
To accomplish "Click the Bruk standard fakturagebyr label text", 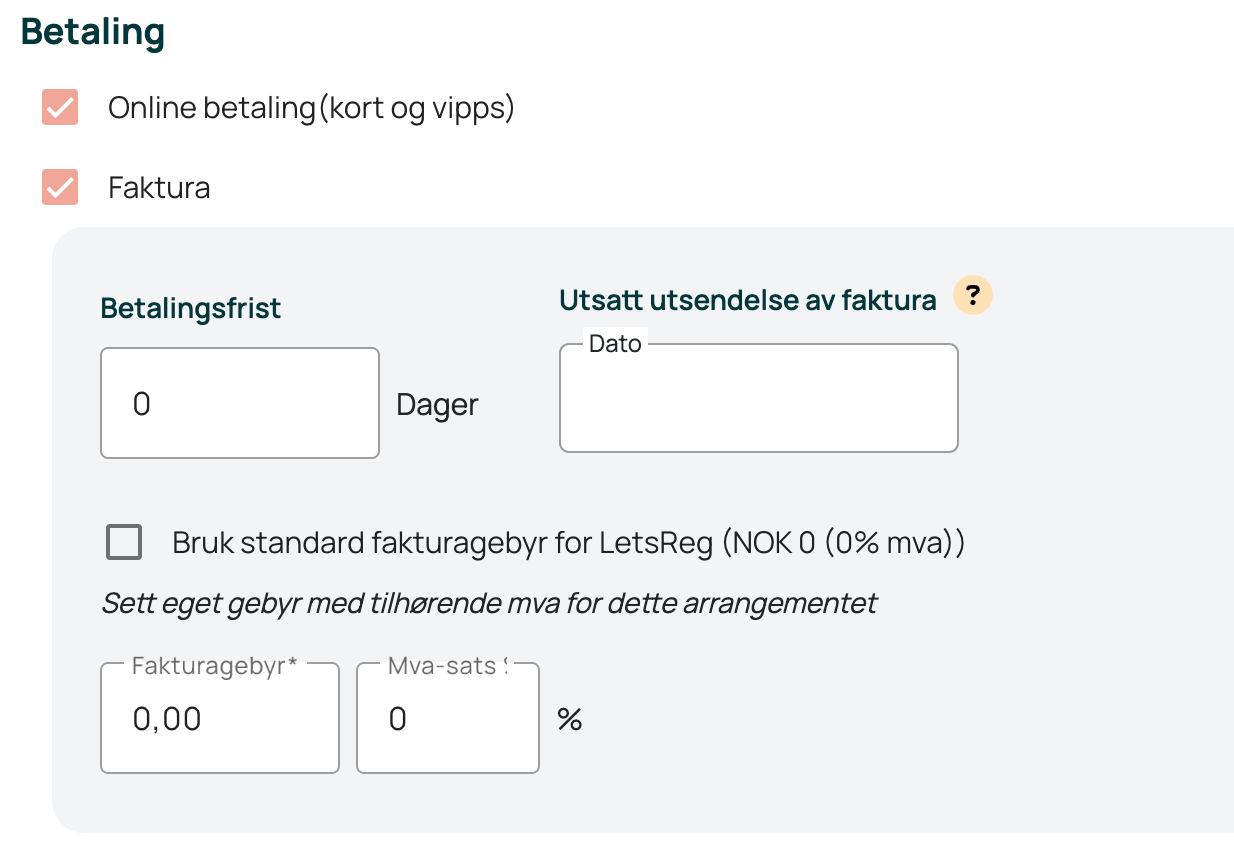I will [x=568, y=543].
